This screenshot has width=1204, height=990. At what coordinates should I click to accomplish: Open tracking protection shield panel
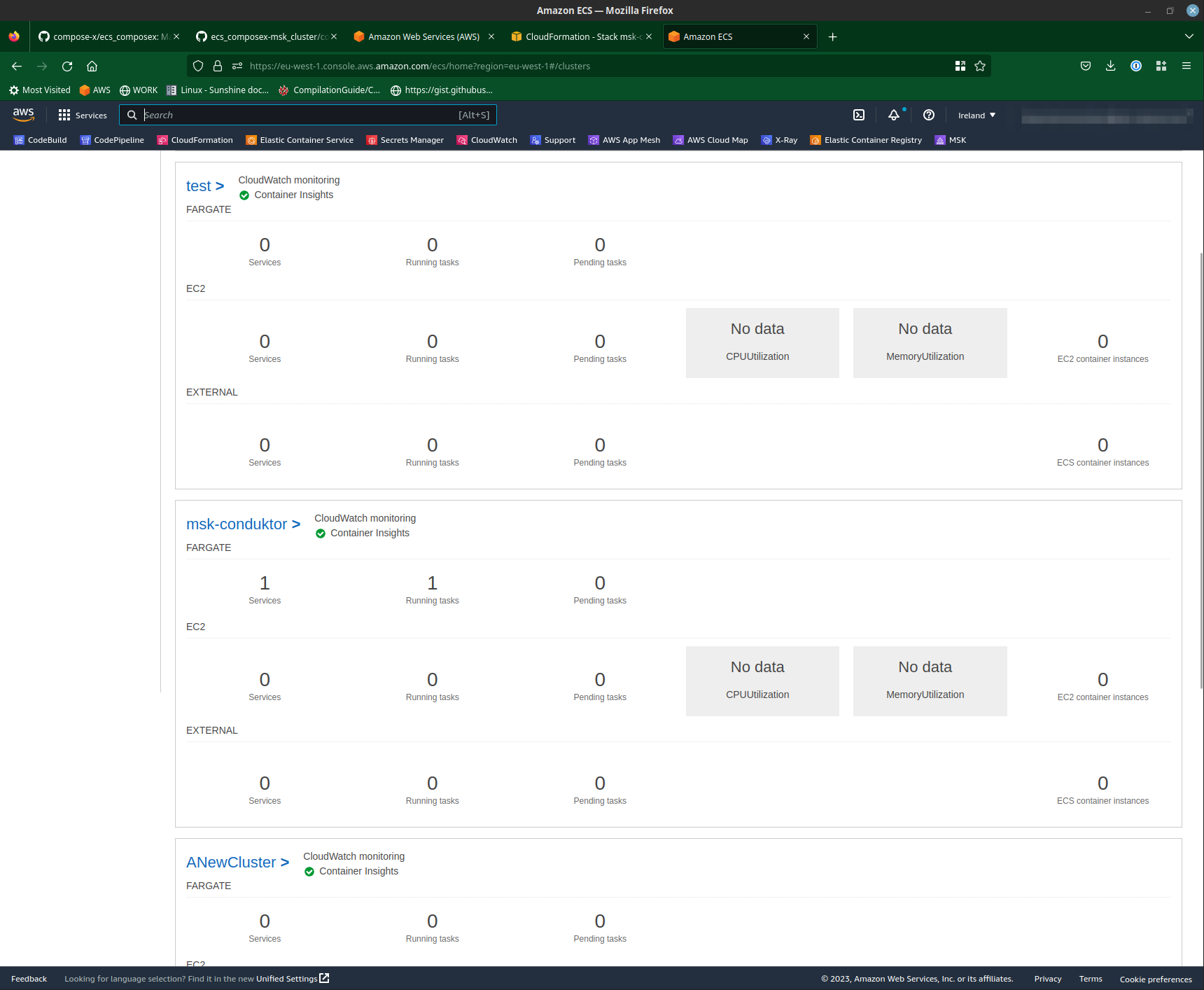coord(198,66)
